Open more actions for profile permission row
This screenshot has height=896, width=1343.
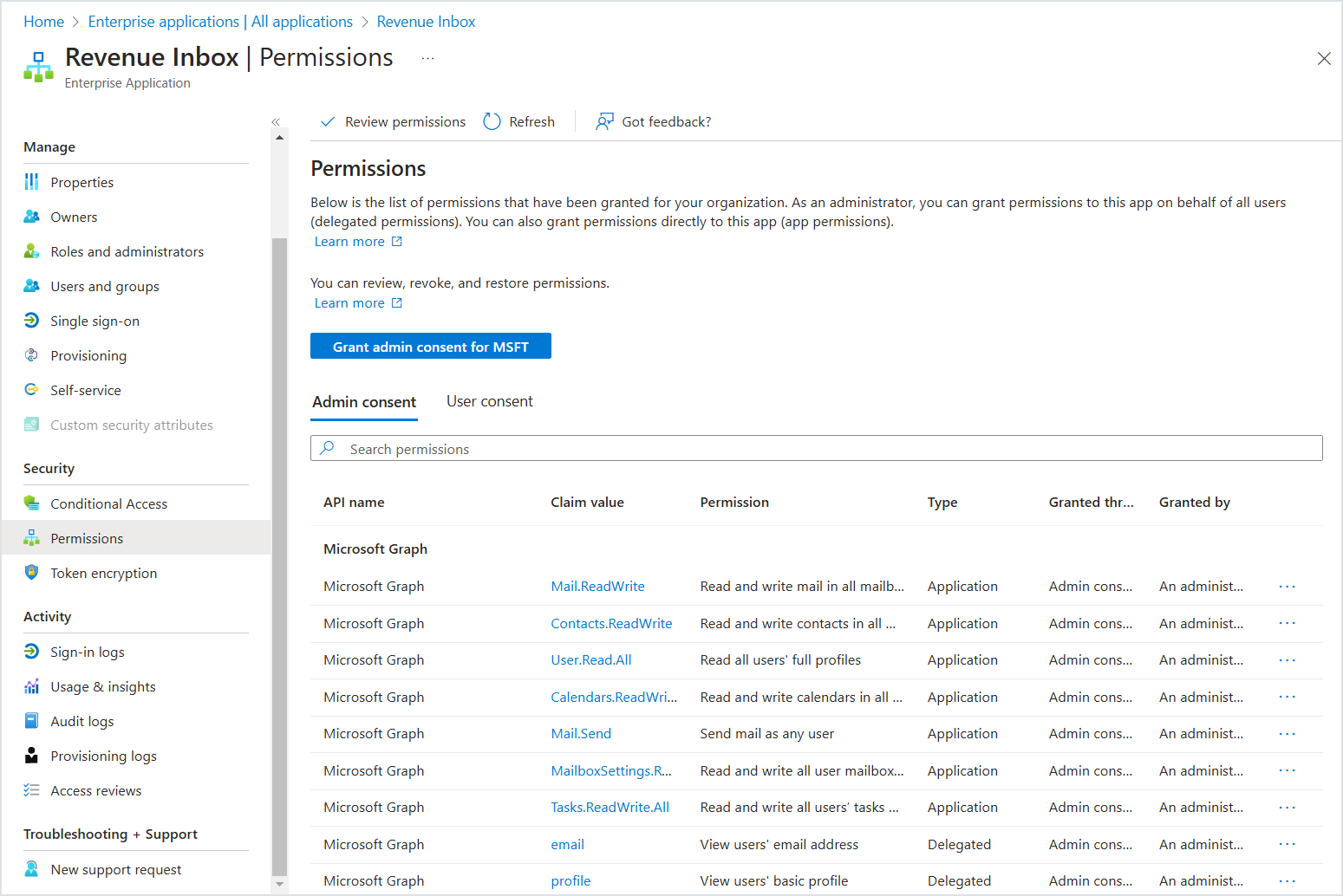(1288, 881)
